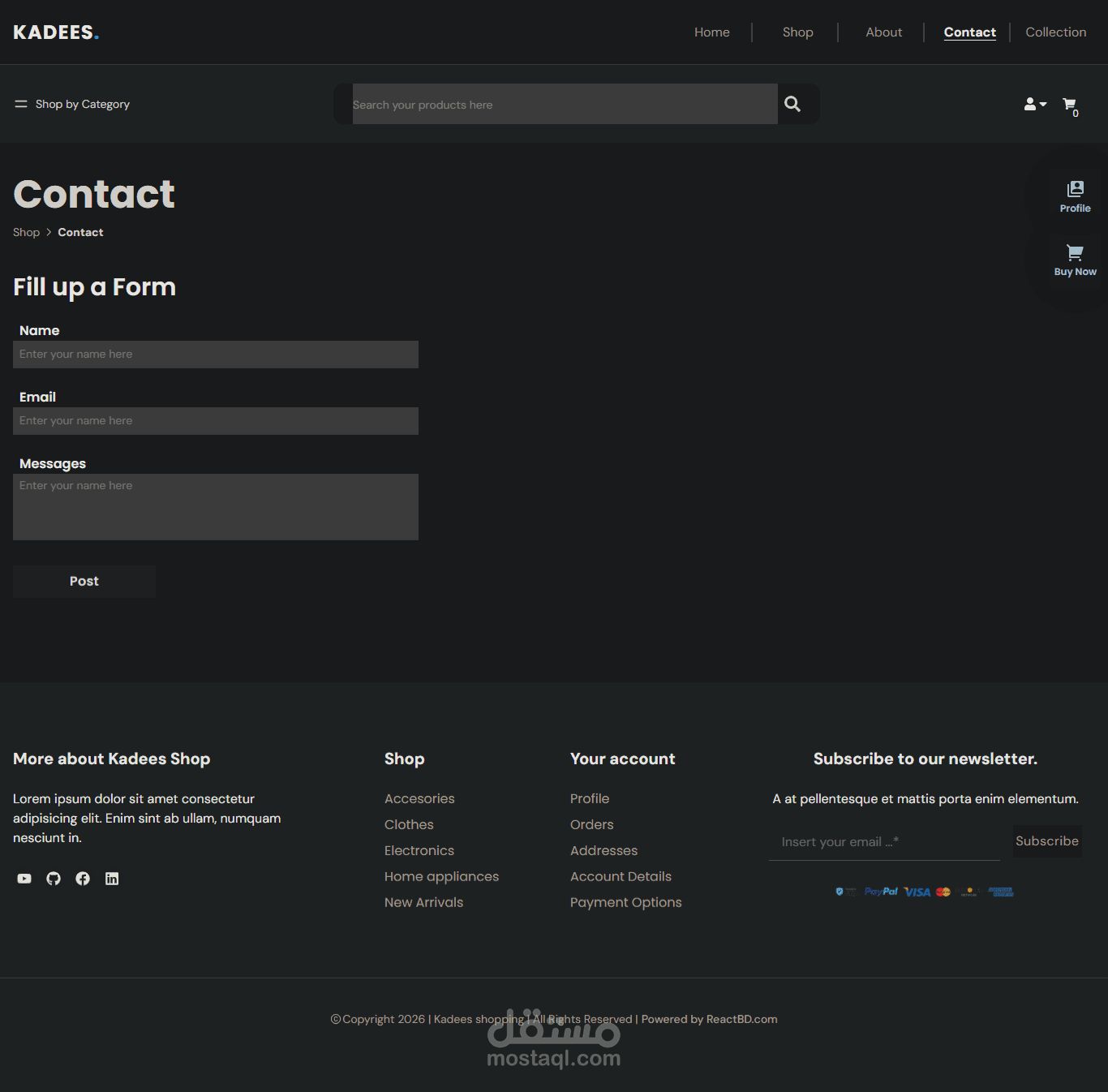
Task: Click the Subscribe button
Action: click(x=1047, y=841)
